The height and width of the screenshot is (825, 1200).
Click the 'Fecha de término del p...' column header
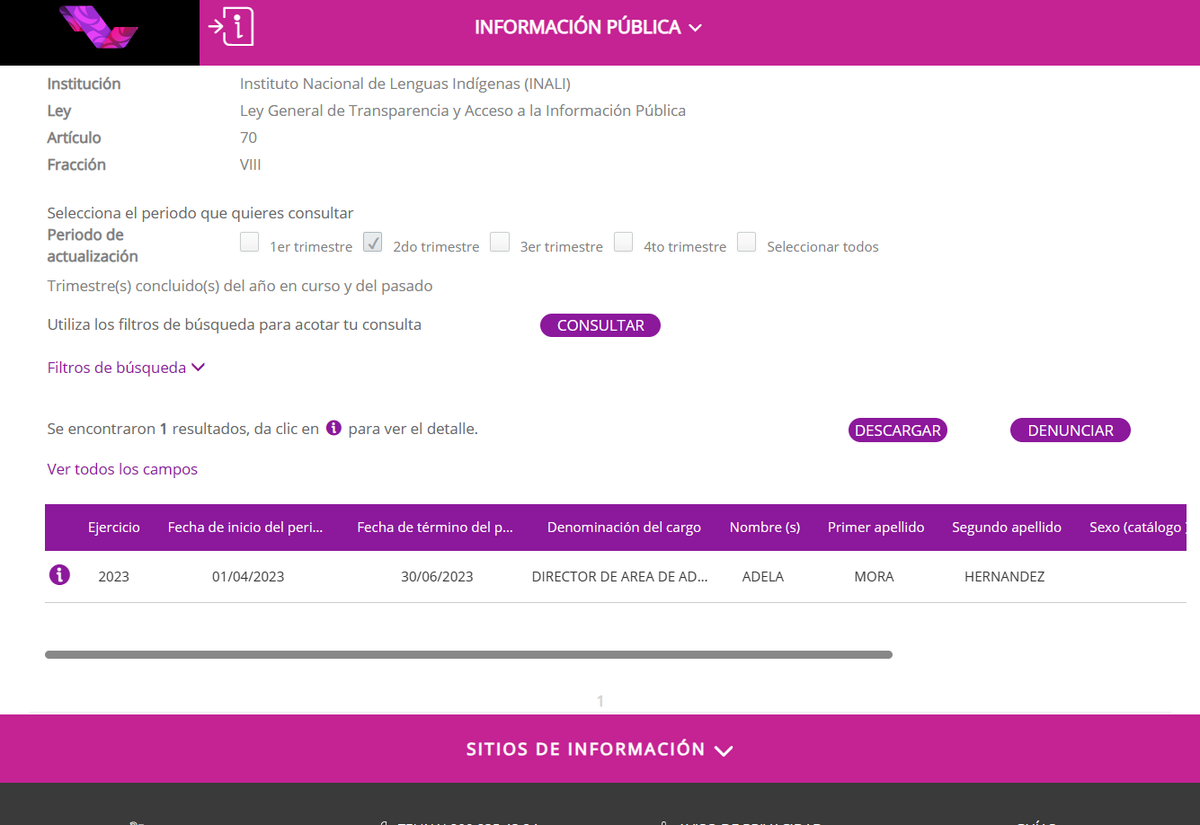(435, 527)
